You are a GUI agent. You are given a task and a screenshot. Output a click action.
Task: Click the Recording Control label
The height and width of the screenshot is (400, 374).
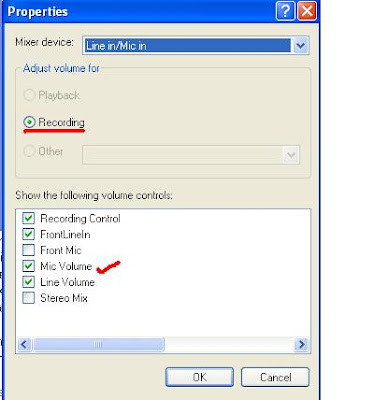pos(80,219)
